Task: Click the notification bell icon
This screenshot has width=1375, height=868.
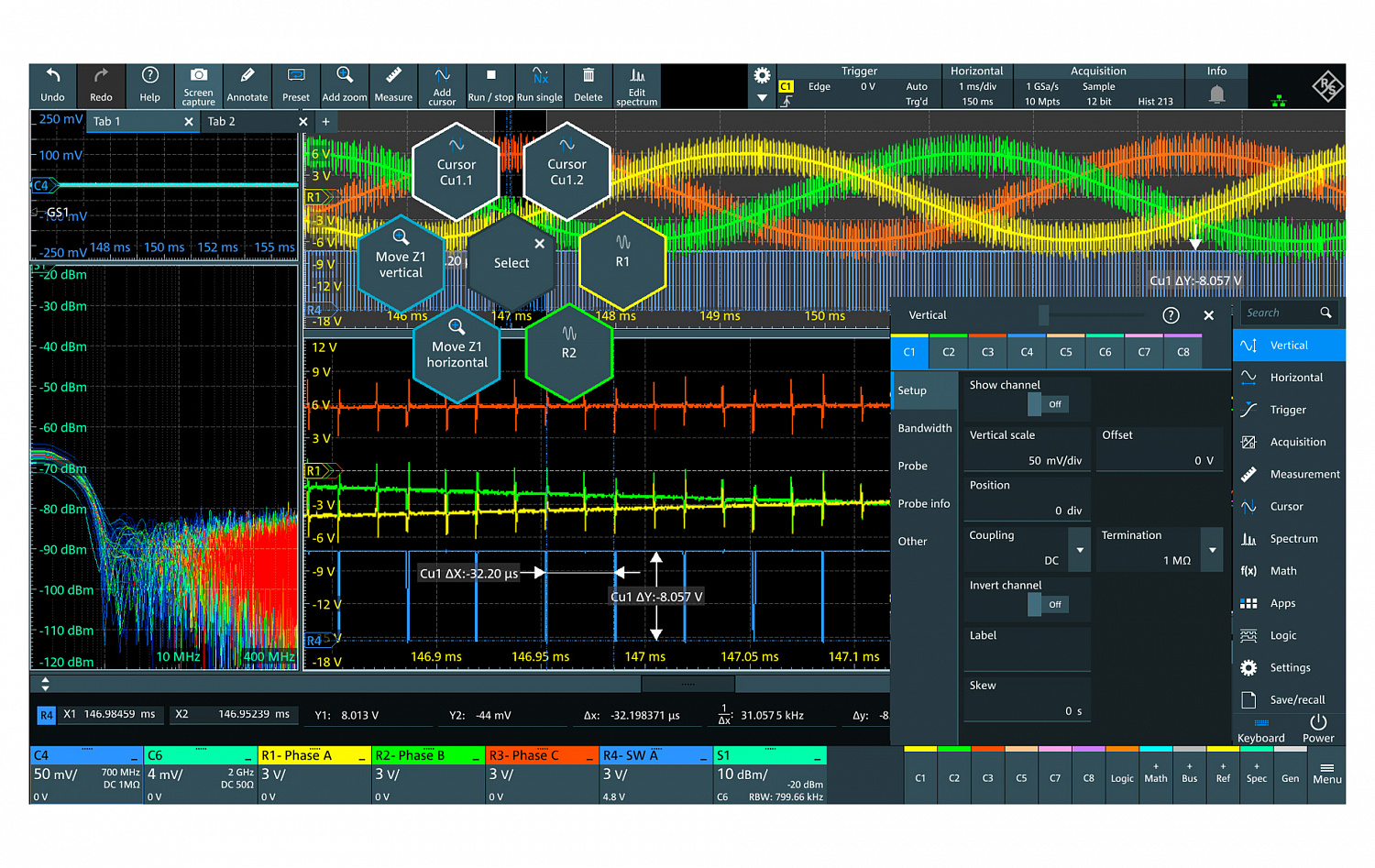Action: point(1216,93)
